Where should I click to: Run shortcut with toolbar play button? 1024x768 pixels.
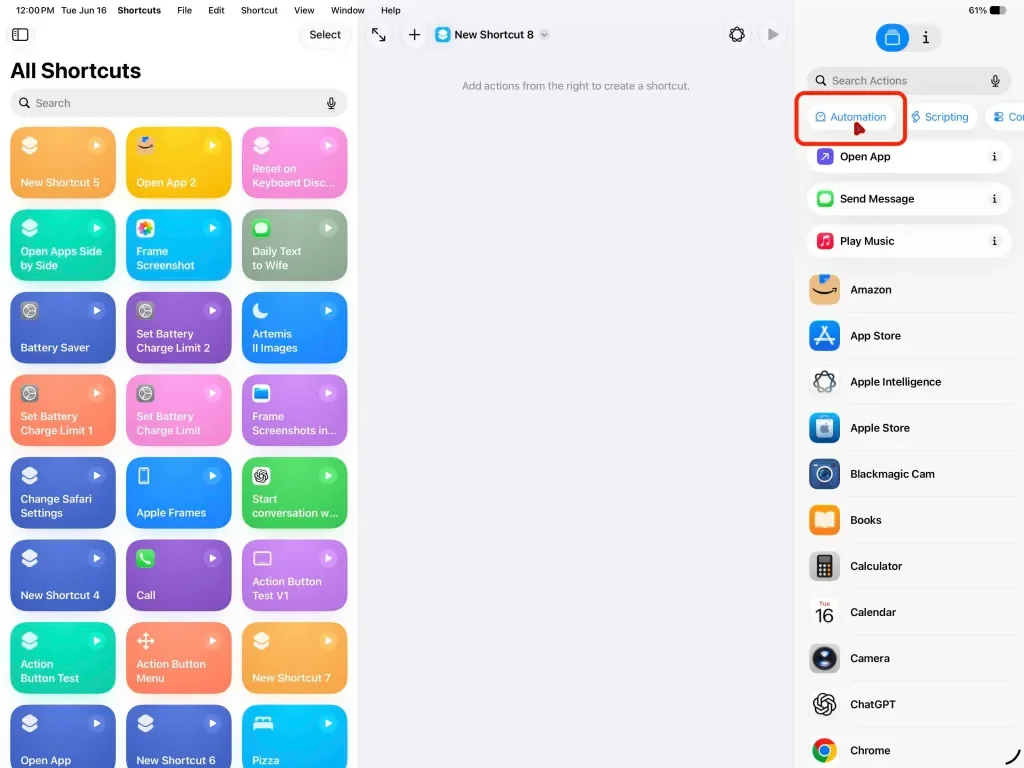(x=773, y=35)
